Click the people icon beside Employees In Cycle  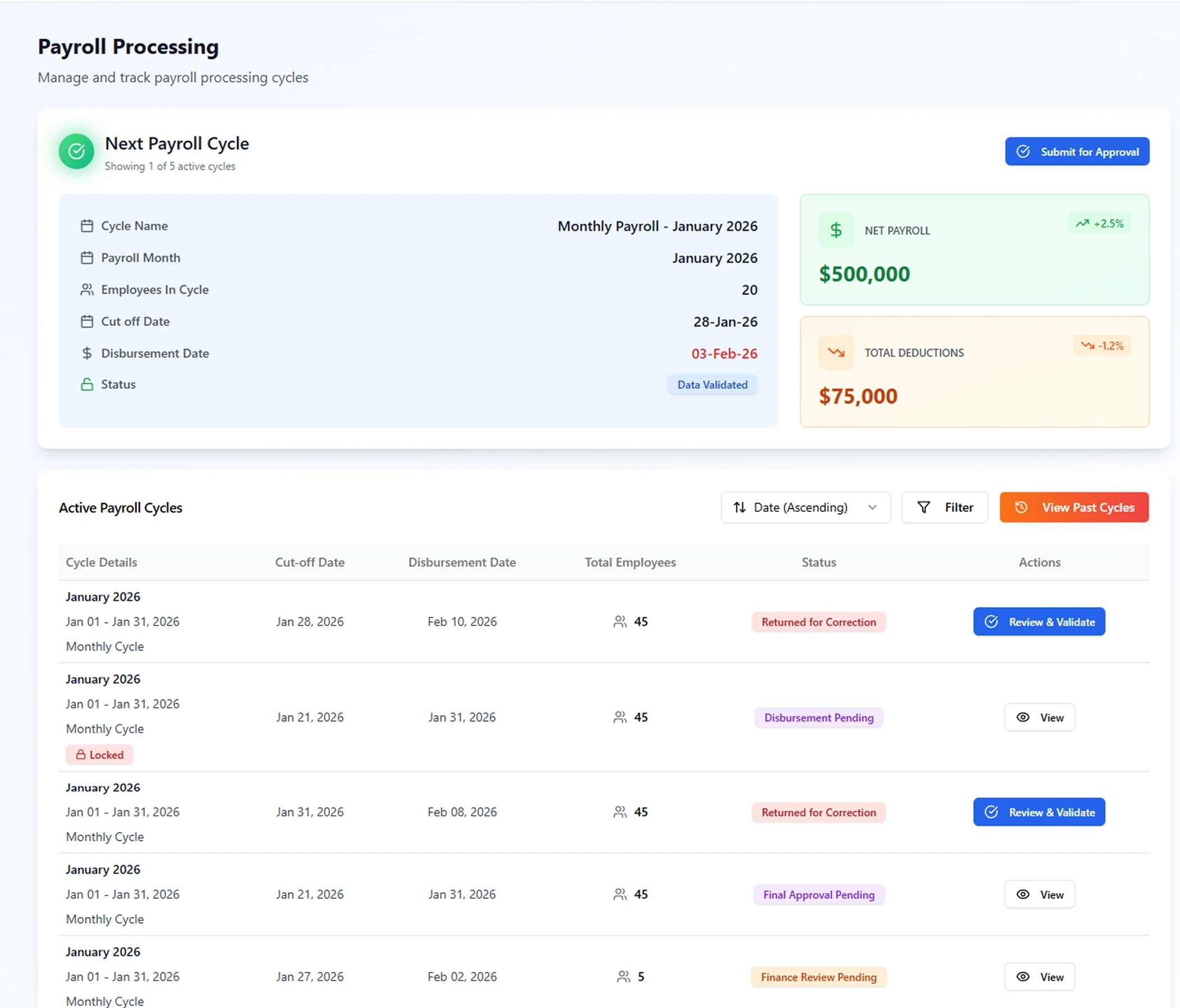click(x=87, y=290)
